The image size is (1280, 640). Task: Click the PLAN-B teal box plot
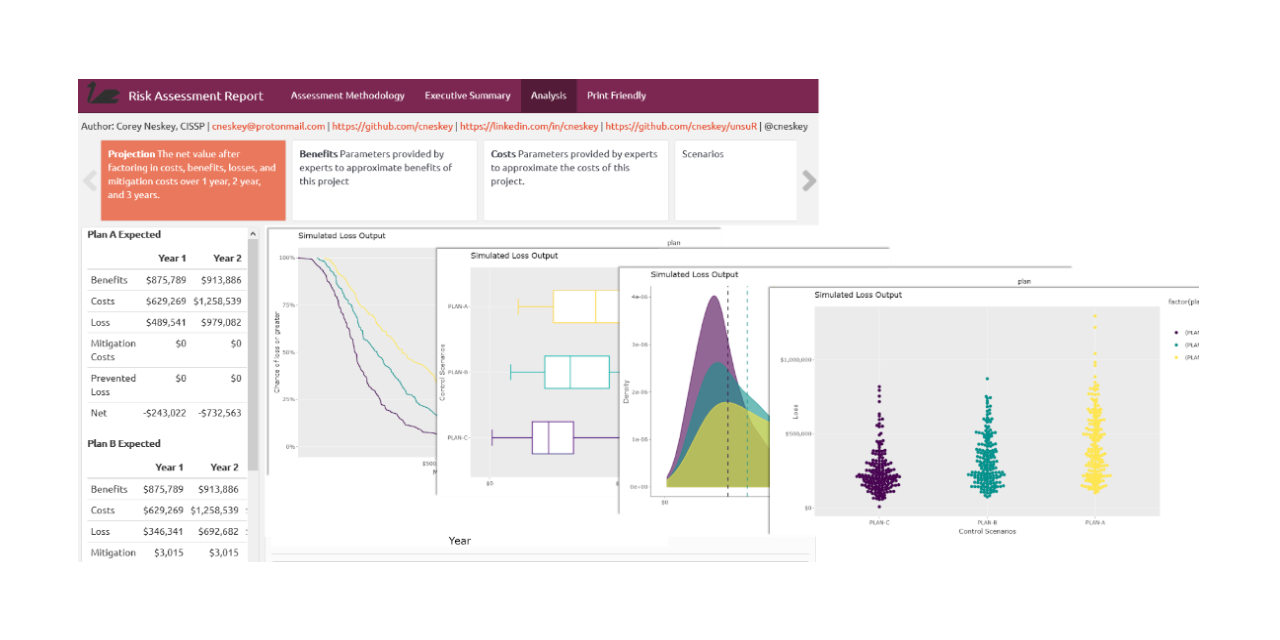click(575, 372)
